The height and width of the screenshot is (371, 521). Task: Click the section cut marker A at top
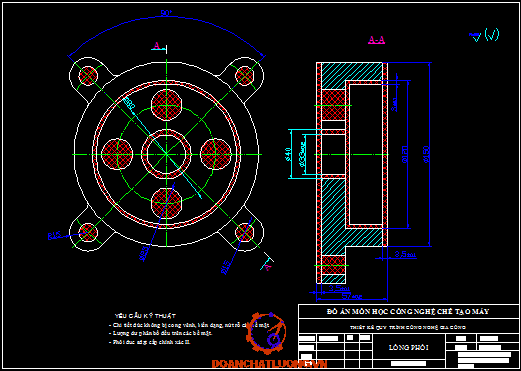pyautogui.click(x=157, y=46)
